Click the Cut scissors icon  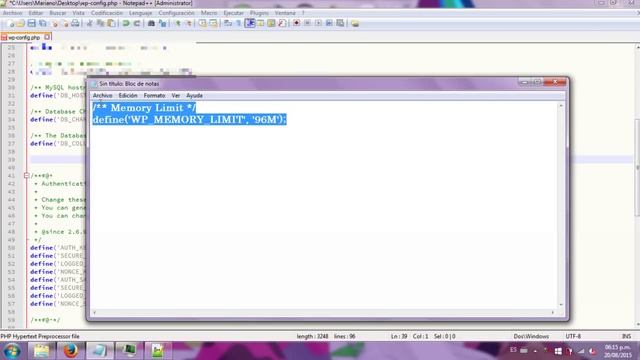89,23
